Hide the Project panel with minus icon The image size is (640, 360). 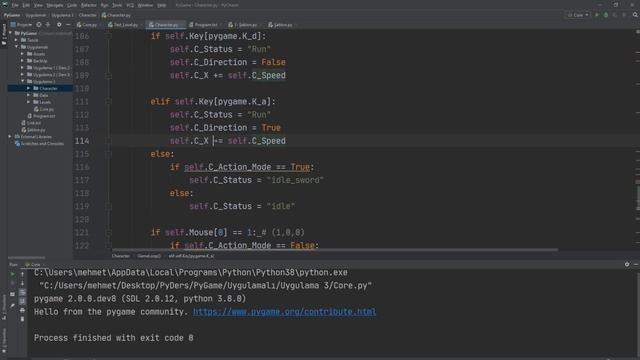coord(68,25)
